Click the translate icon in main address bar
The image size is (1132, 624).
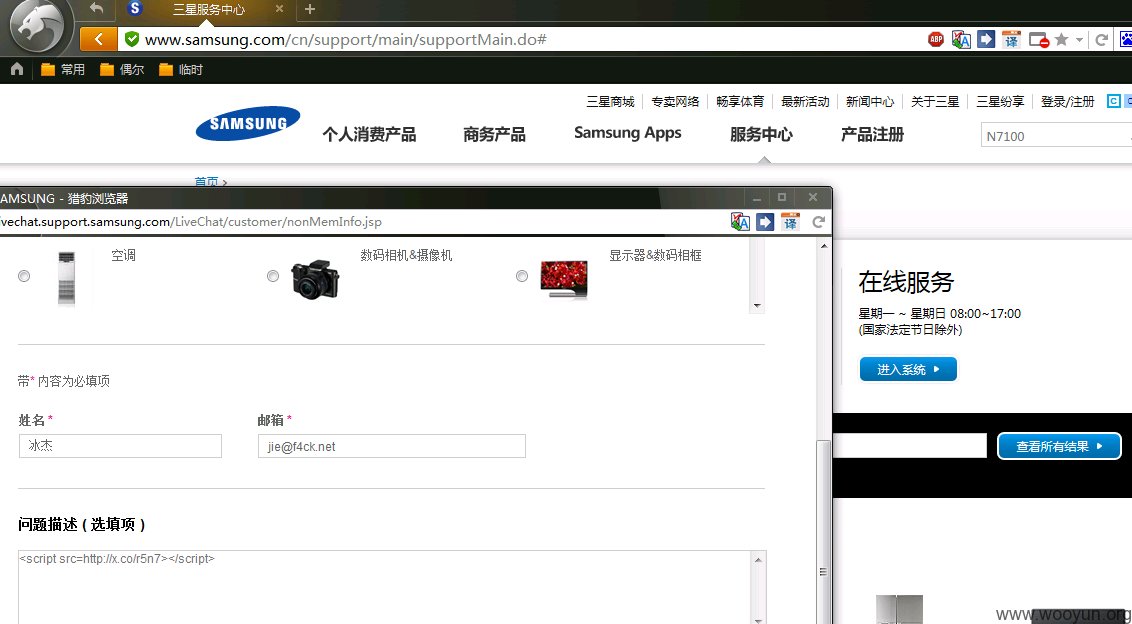pos(961,40)
